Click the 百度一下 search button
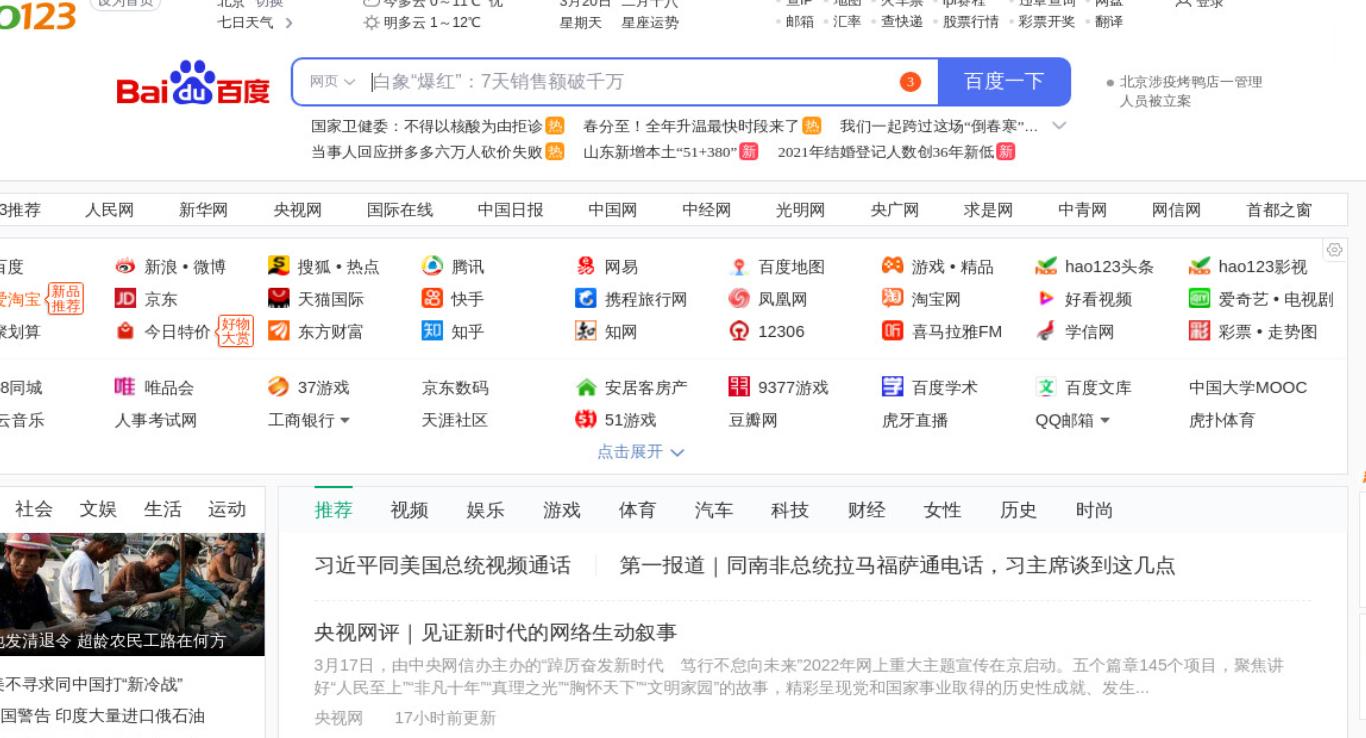Viewport: 1366px width, 738px height. click(1004, 82)
